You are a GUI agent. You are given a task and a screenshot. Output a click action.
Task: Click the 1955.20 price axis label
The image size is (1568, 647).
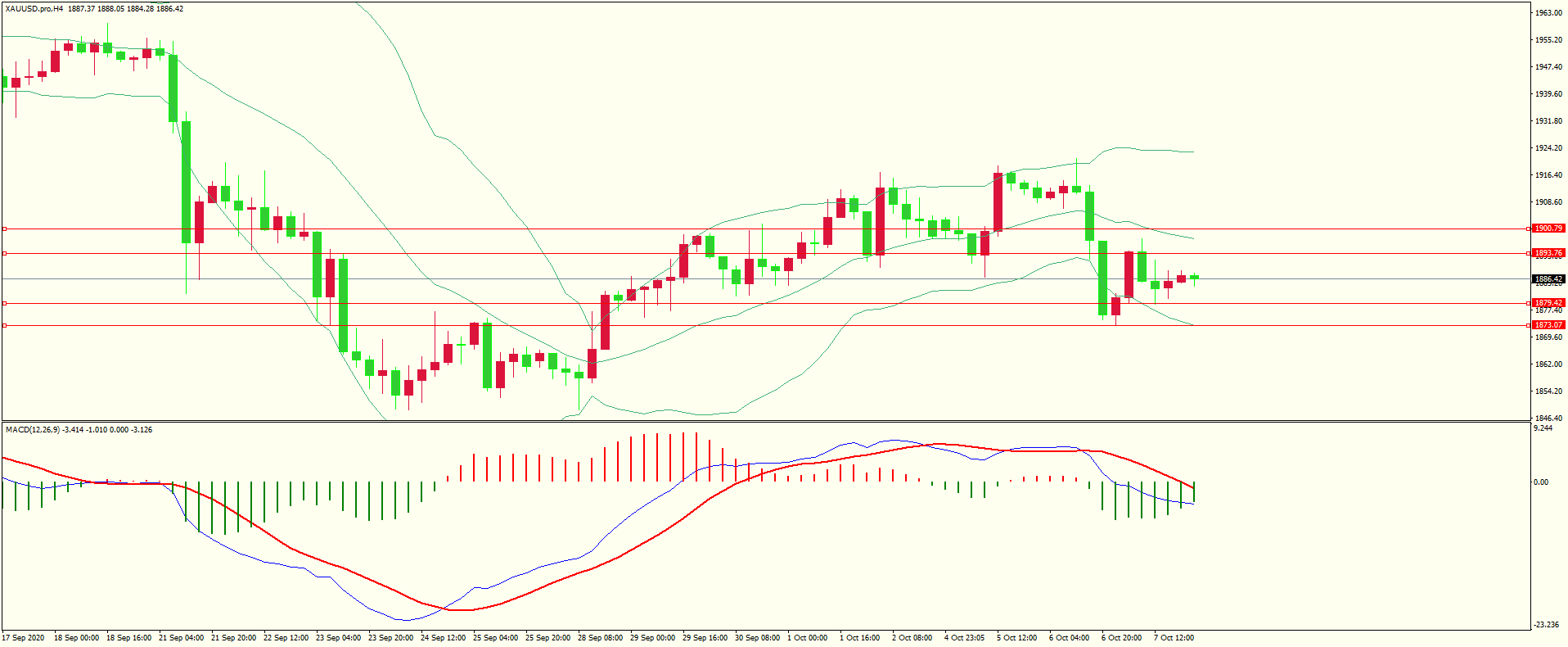(x=1548, y=40)
